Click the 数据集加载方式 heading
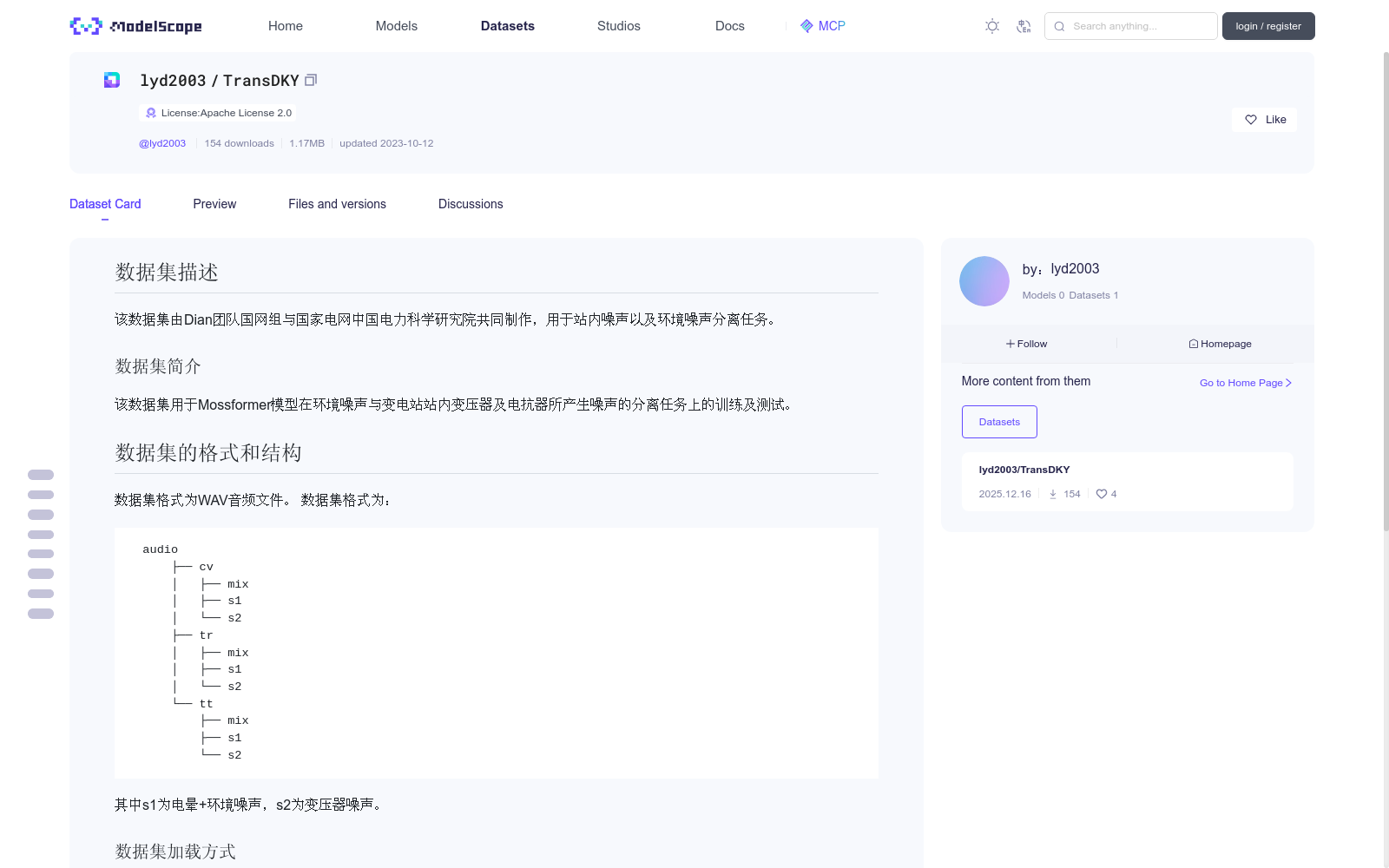Viewport: 1389px width, 868px height. coord(175,852)
